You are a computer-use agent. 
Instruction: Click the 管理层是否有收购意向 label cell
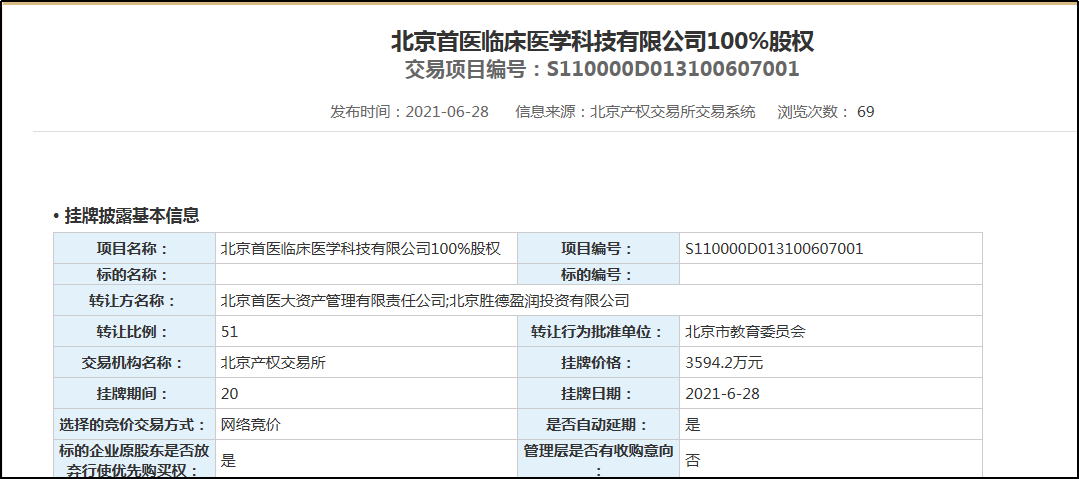(x=597, y=459)
